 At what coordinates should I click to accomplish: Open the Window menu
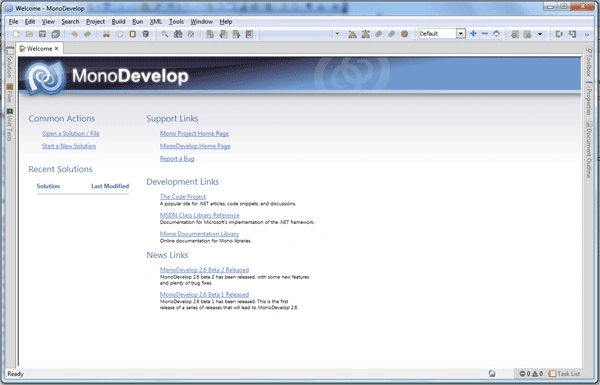point(202,22)
